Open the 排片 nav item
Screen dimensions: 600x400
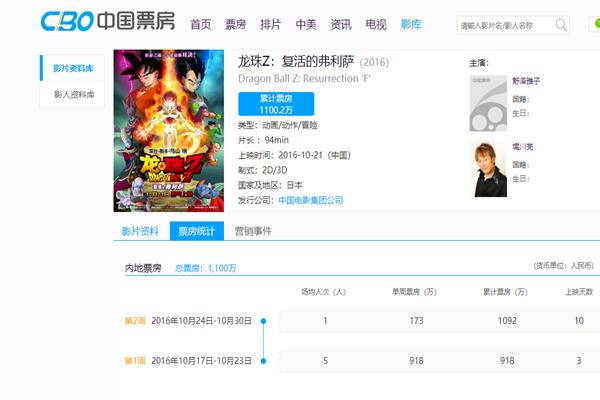(x=271, y=24)
